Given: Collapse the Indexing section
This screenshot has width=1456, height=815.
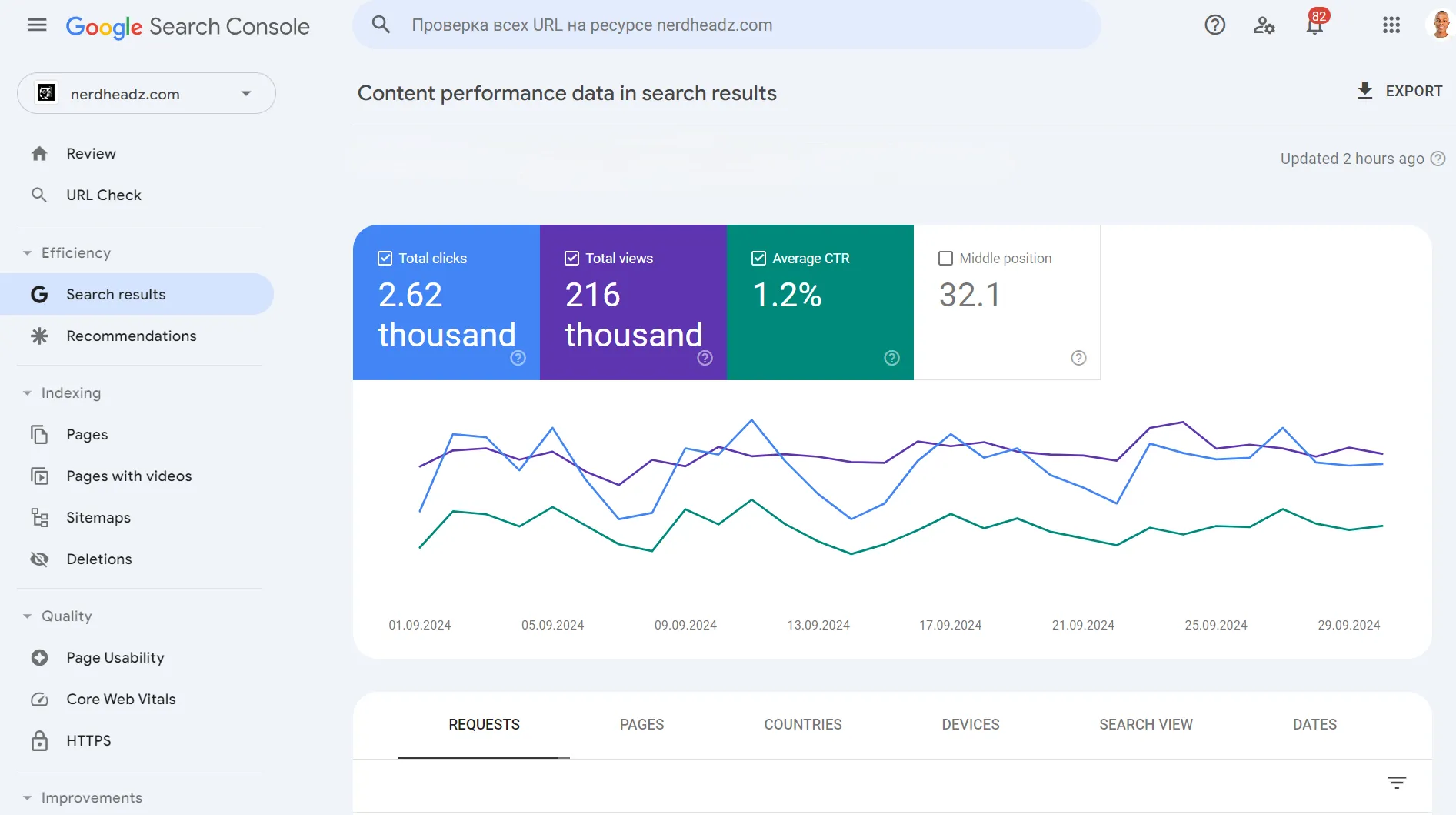Looking at the screenshot, I should pos(27,393).
